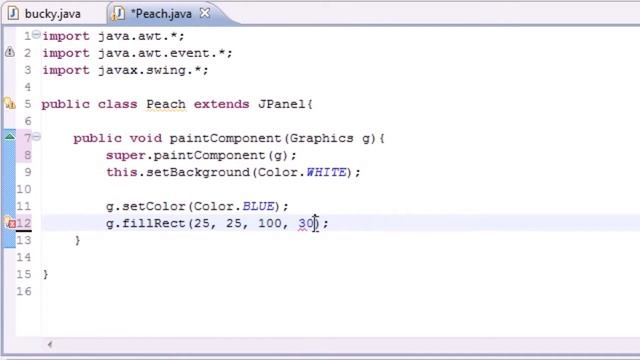Click the Java file icon on Peach.java tab

click(118, 14)
